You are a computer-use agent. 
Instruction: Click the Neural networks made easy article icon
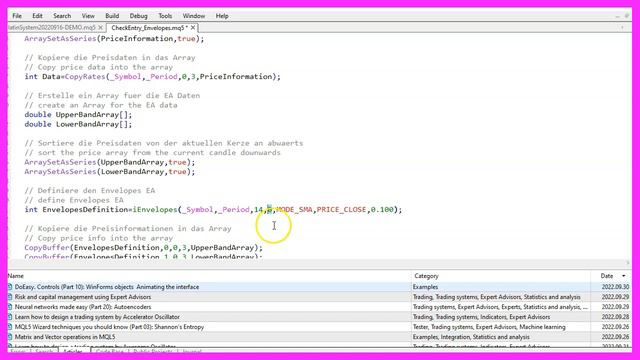click(x=10, y=307)
